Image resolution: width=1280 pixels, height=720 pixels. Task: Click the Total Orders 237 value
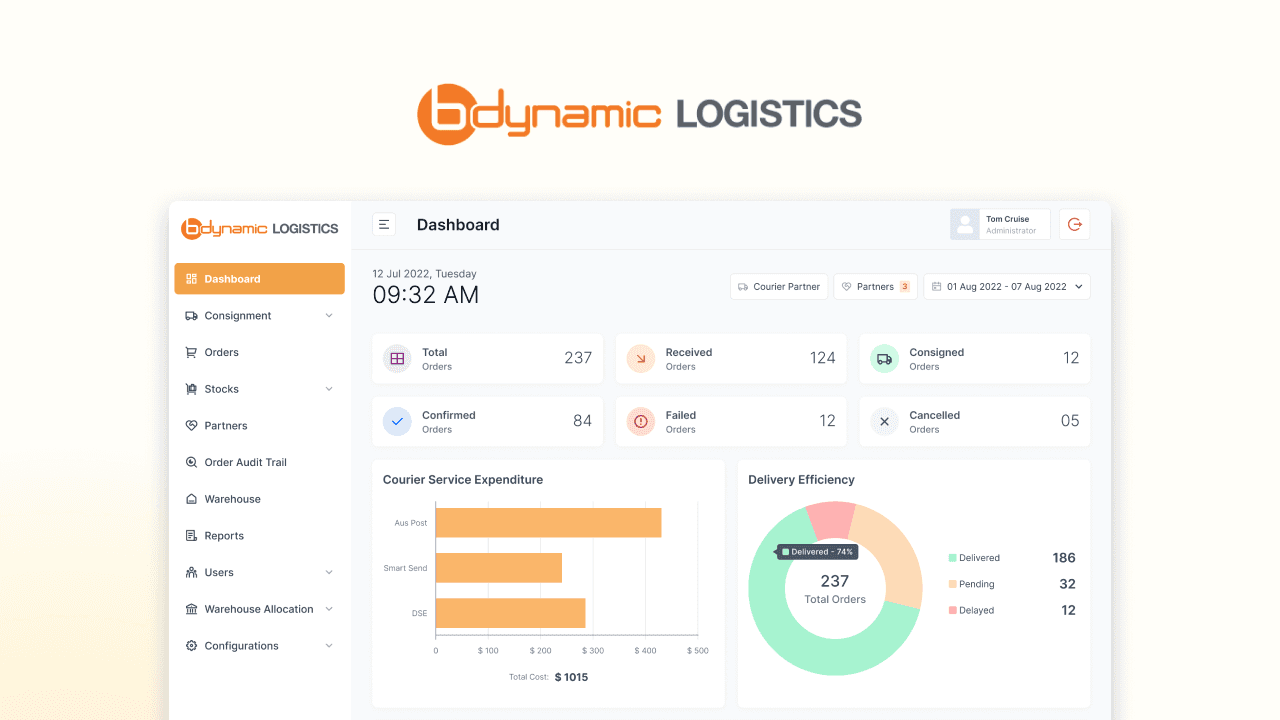coord(578,358)
